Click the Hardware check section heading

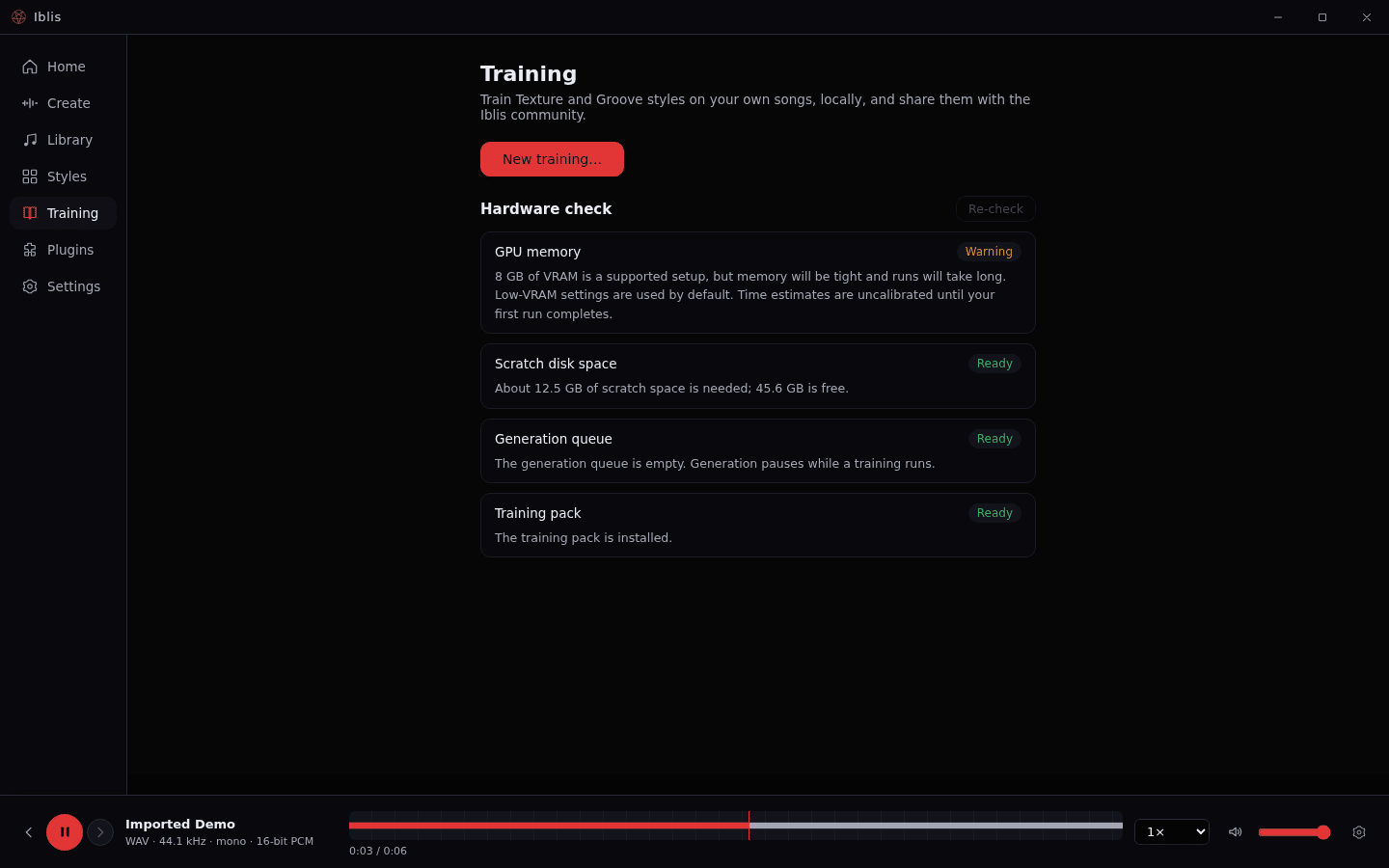[x=546, y=209]
